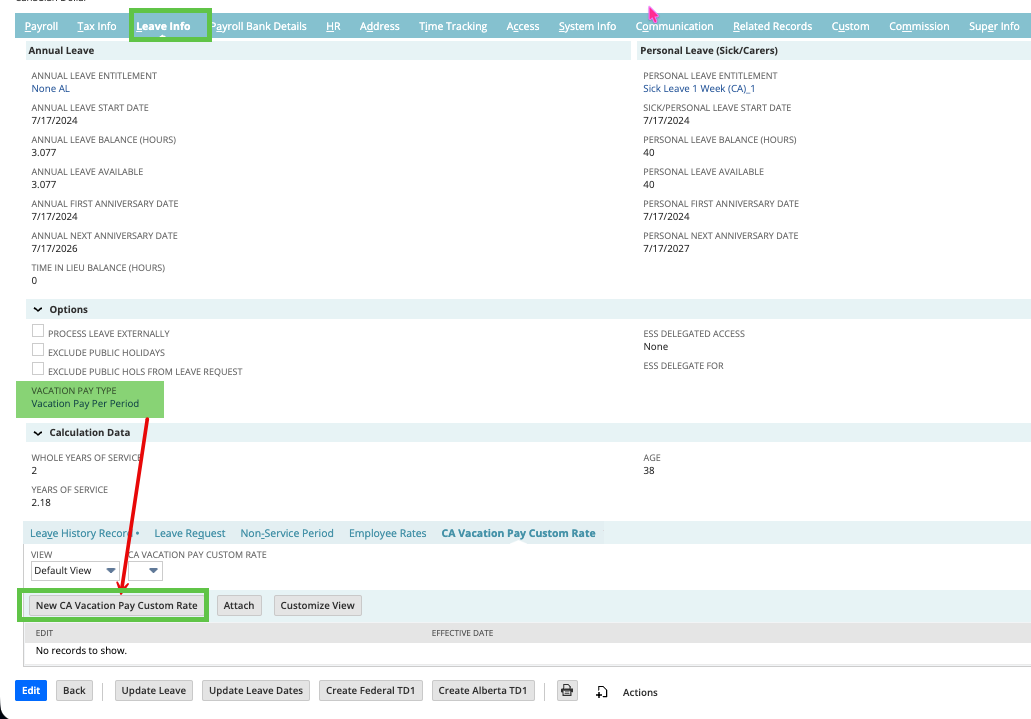Click the Actions icon at bottom
Viewport: 1031px width, 719px height.
click(x=602, y=692)
